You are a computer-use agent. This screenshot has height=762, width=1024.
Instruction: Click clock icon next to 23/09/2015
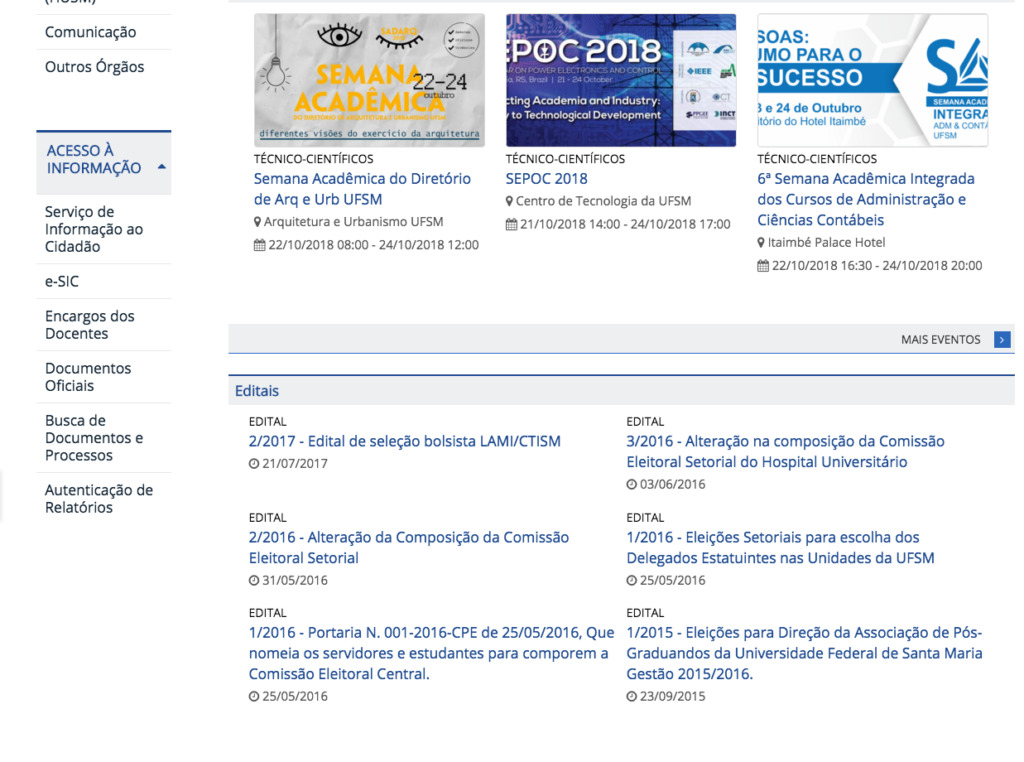(x=631, y=697)
